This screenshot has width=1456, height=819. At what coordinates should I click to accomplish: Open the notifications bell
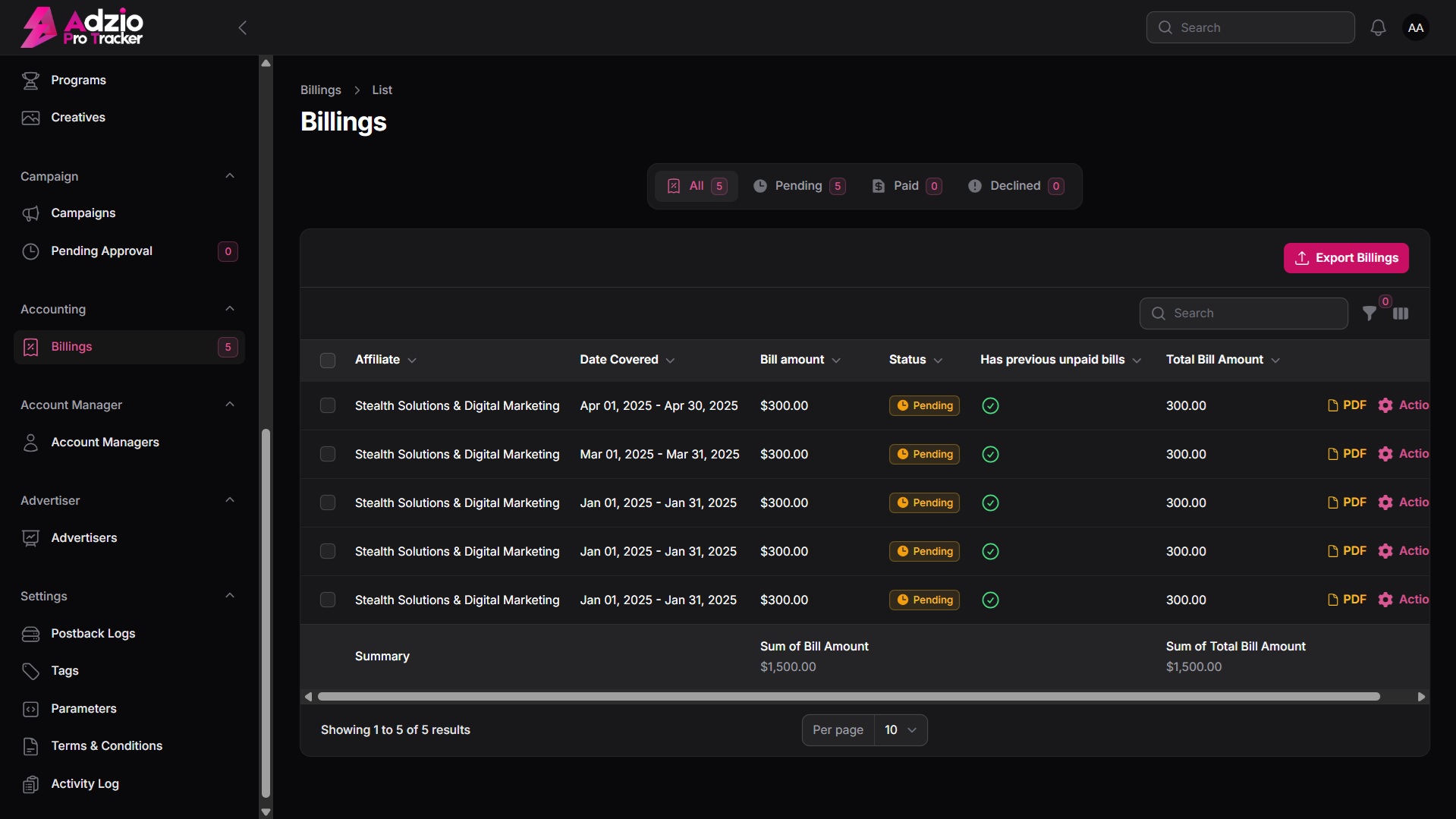[x=1378, y=28]
